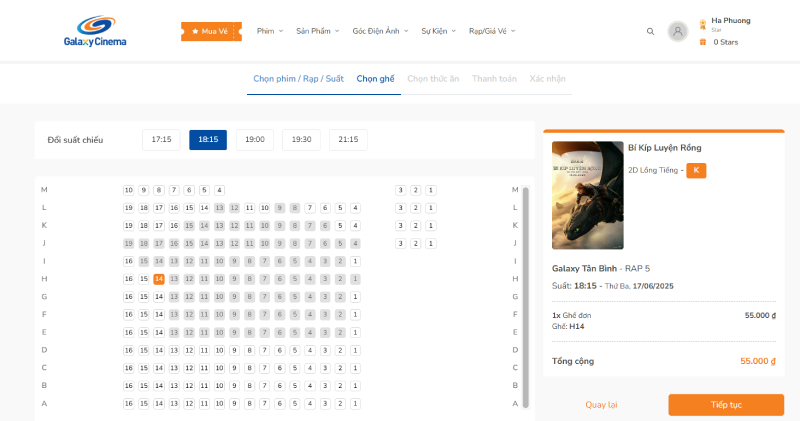The height and width of the screenshot is (421, 800).
Task: Expand the Phim dropdown menu
Action: [x=270, y=31]
